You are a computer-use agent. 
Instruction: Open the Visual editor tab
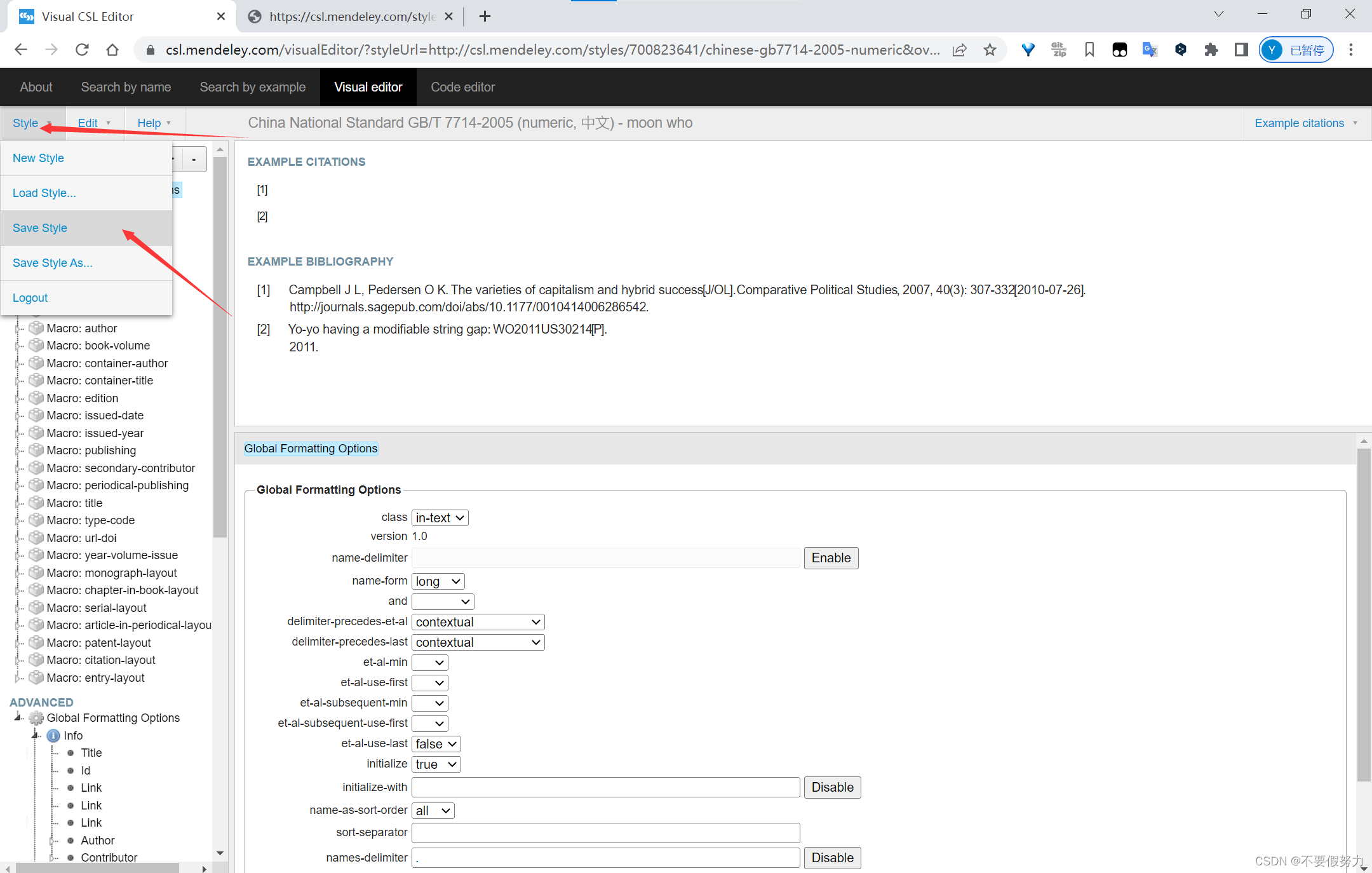[369, 87]
